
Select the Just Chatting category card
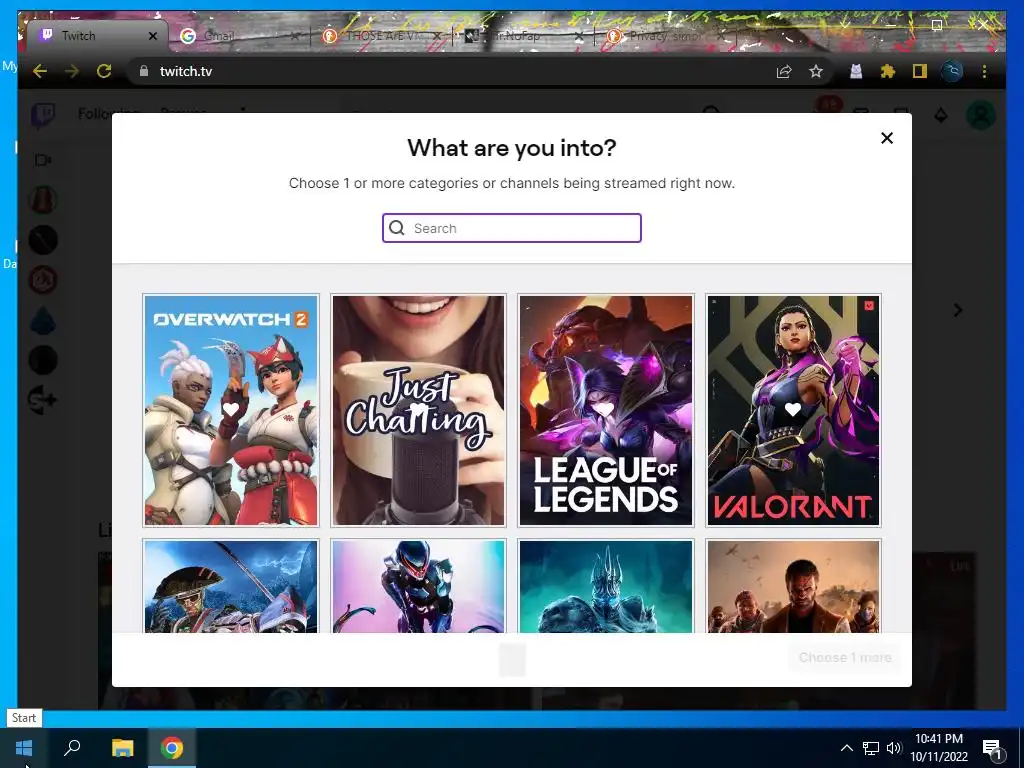[x=418, y=410]
